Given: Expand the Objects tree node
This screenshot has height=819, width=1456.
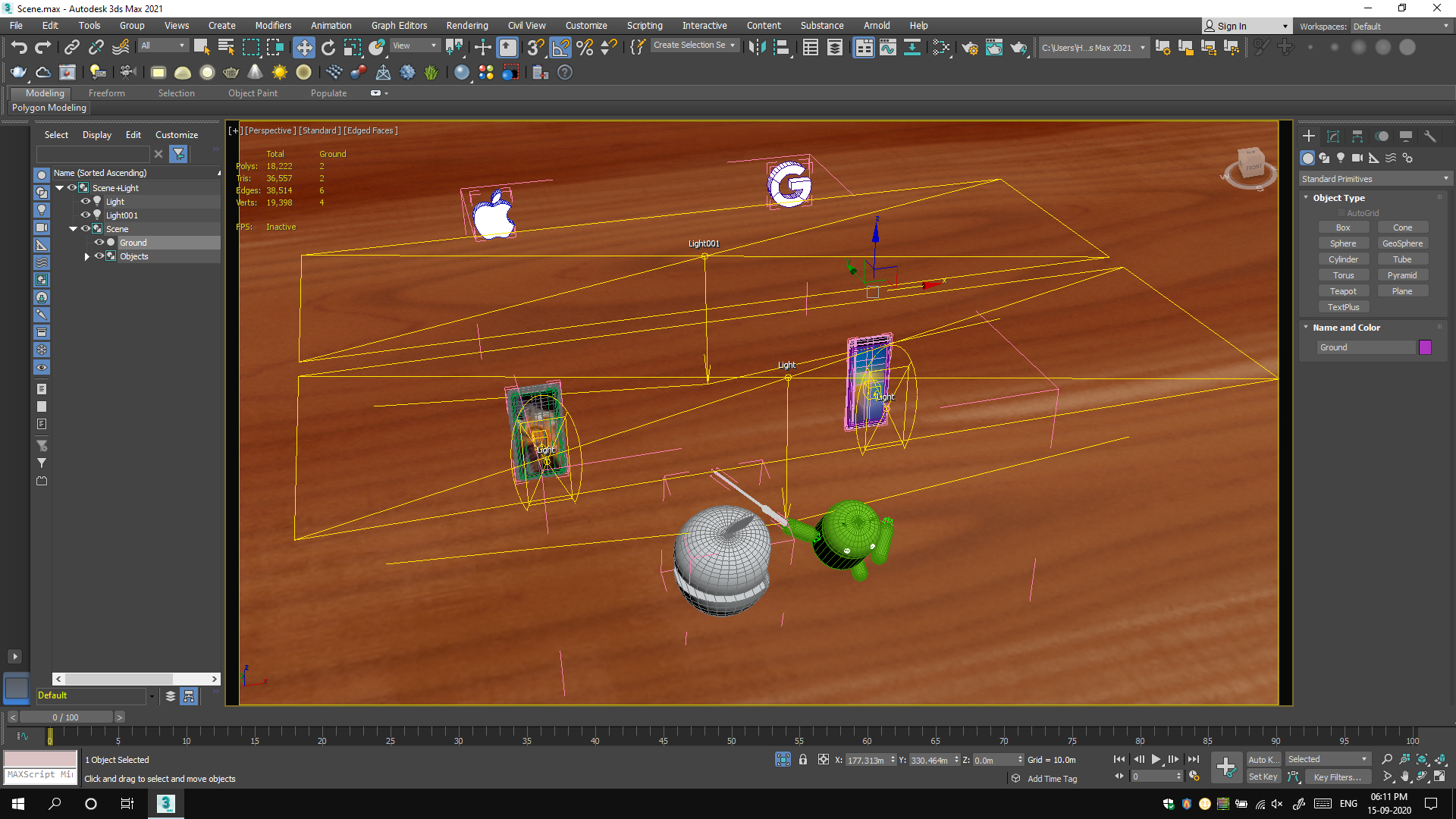Looking at the screenshot, I should (x=86, y=257).
